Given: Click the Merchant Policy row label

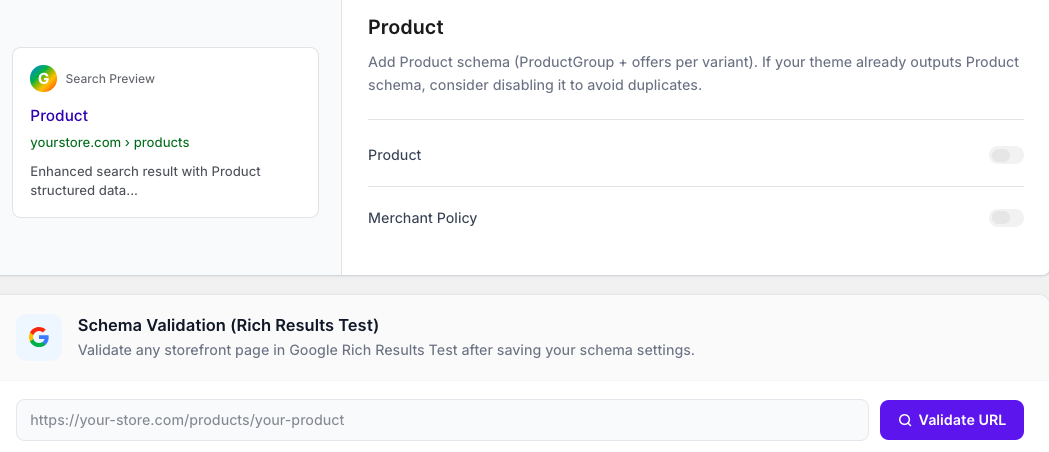Looking at the screenshot, I should [x=422, y=218].
